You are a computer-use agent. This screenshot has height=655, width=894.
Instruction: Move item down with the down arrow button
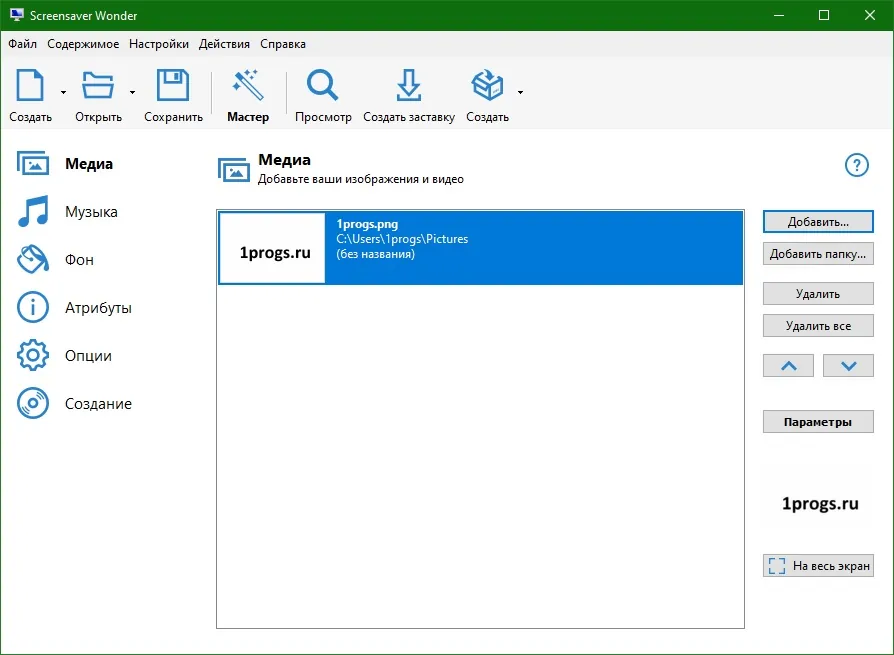(848, 365)
